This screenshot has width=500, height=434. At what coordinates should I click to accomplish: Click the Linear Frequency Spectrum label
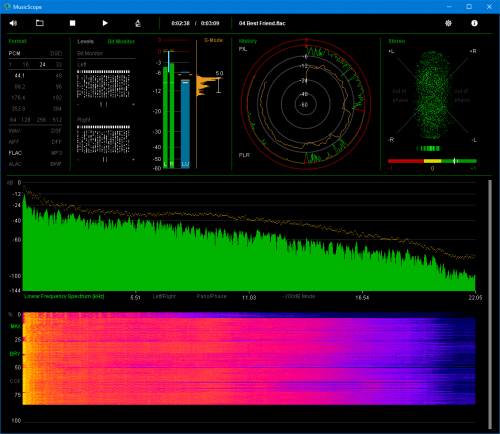click(64, 296)
